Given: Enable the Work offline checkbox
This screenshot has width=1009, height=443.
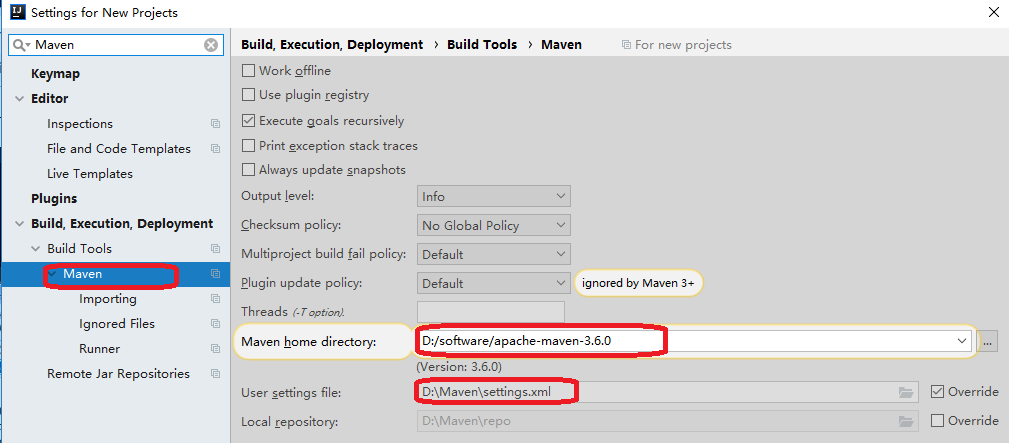Looking at the screenshot, I should pos(249,71).
